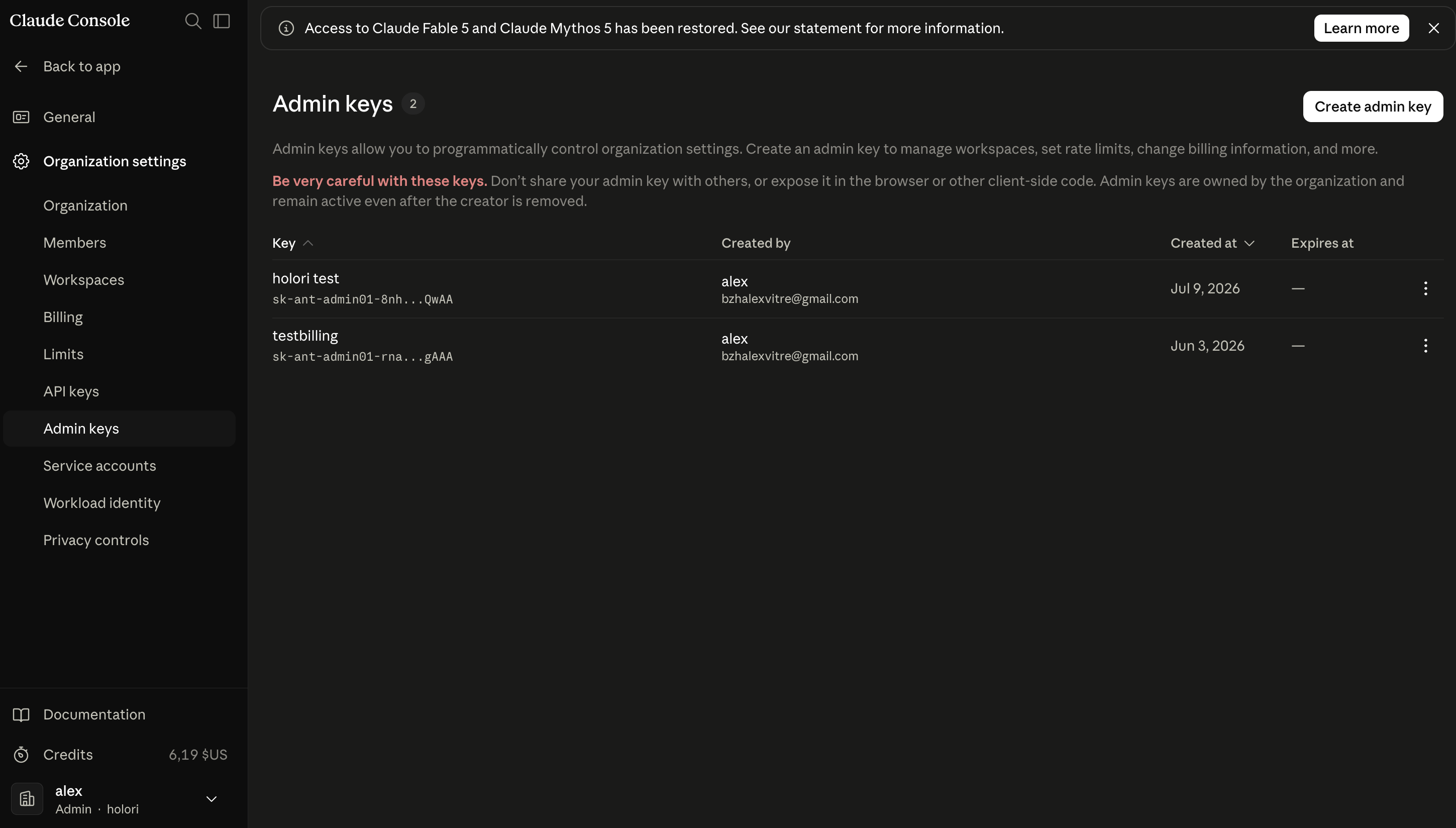The width and height of the screenshot is (1456, 828).
Task: Click the General ID card icon
Action: pos(21,117)
